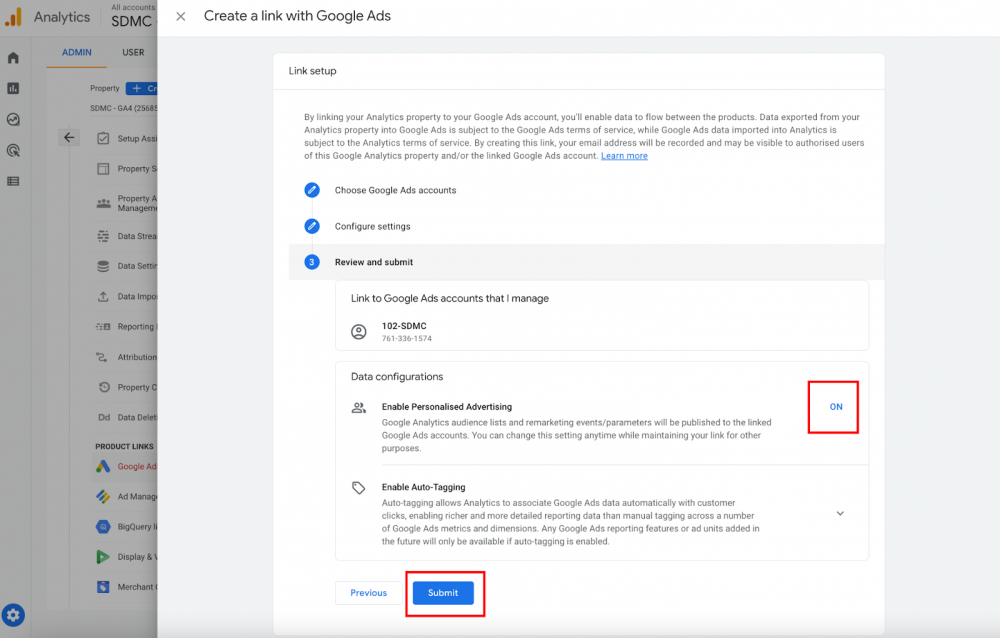Click the PRODUCT LINKS section label
Viewport: 1000px width, 638px height.
(x=124, y=447)
